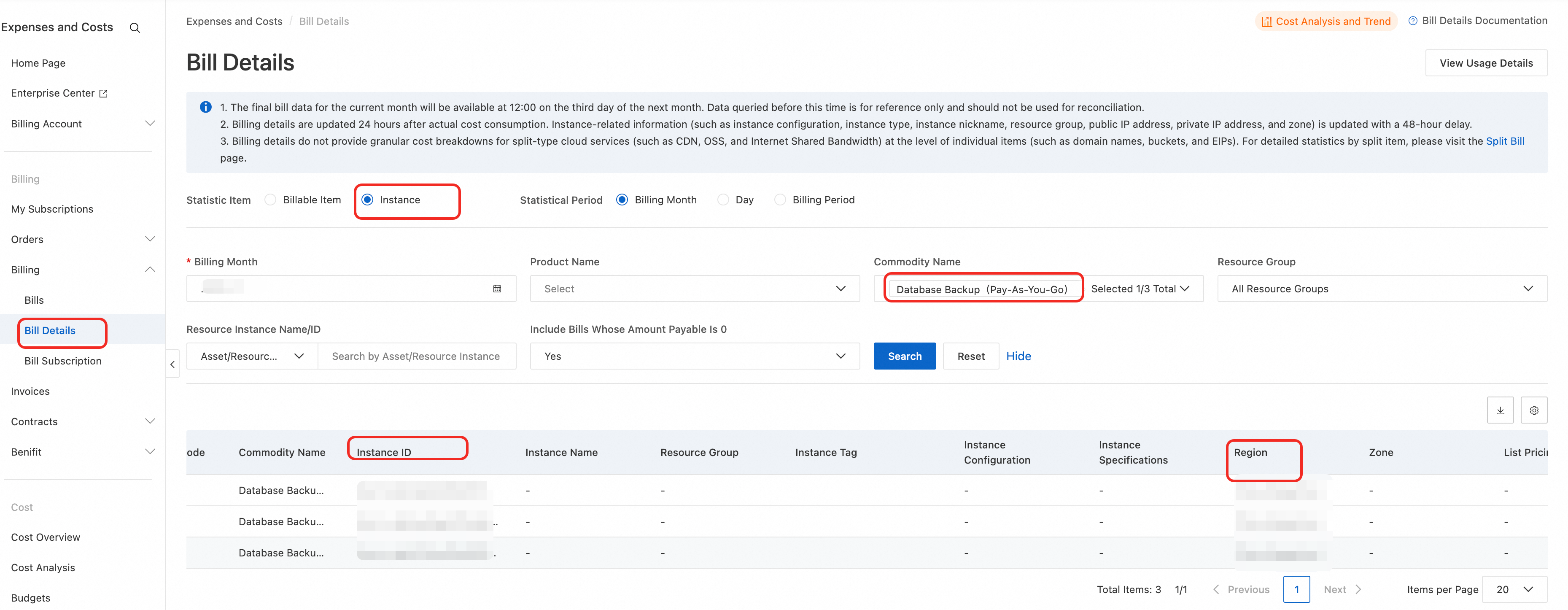
Task: Click the Search by Asset/Resource Instance field
Action: pos(417,356)
